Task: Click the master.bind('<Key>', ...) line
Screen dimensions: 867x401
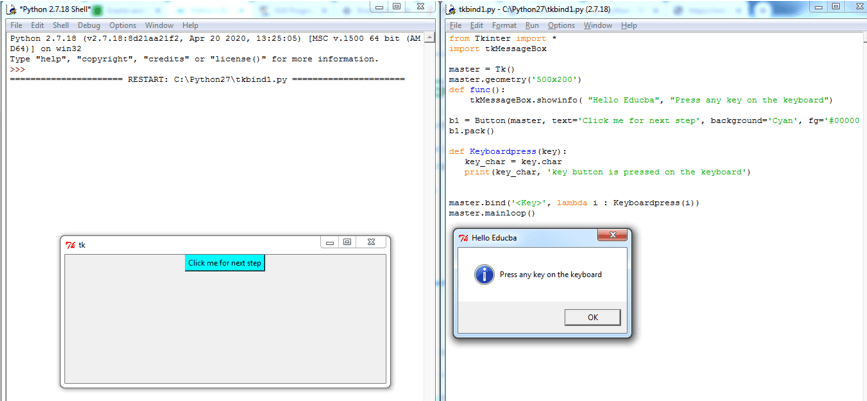Action: coord(574,203)
